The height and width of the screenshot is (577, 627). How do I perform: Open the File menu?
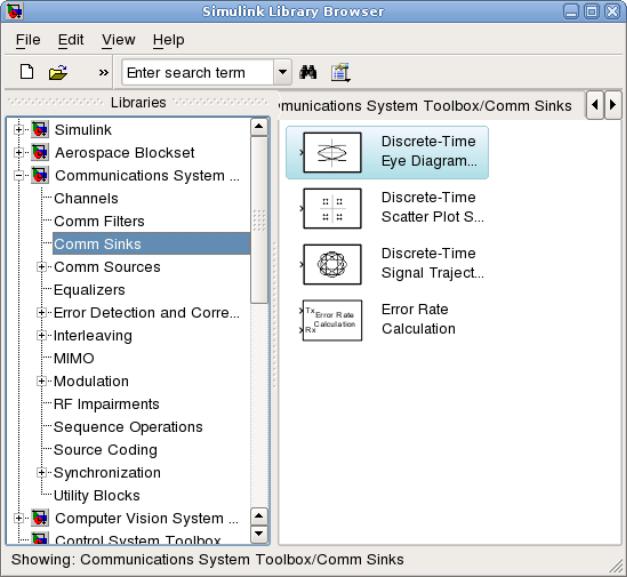pyautogui.click(x=28, y=40)
